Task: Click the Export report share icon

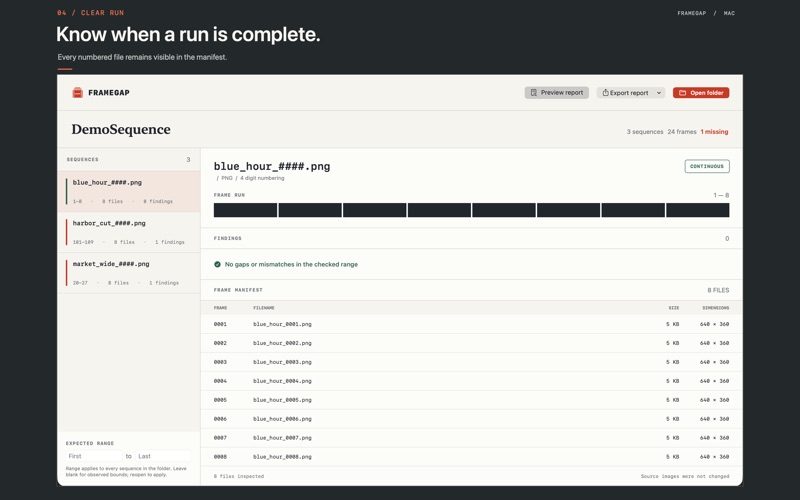Action: point(605,93)
